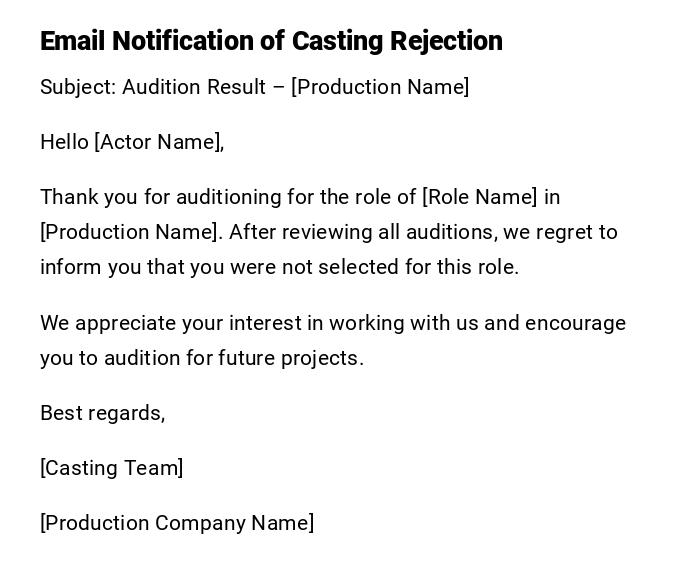Click the [Production Name] placeholder in body paragraph
This screenshot has height=586, width=700.
(130, 232)
